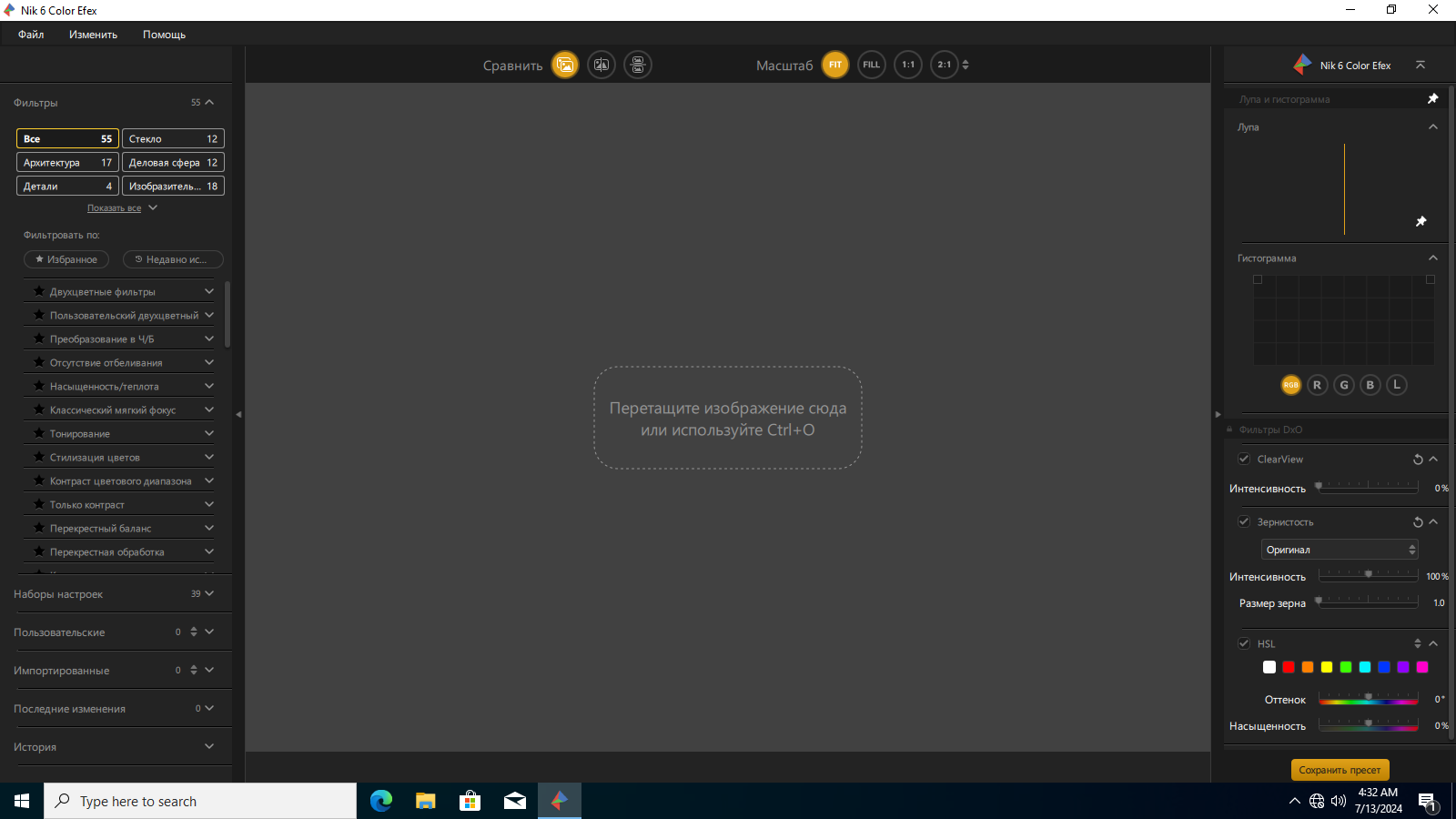Open Microsoft Edge from taskbar

click(381, 801)
